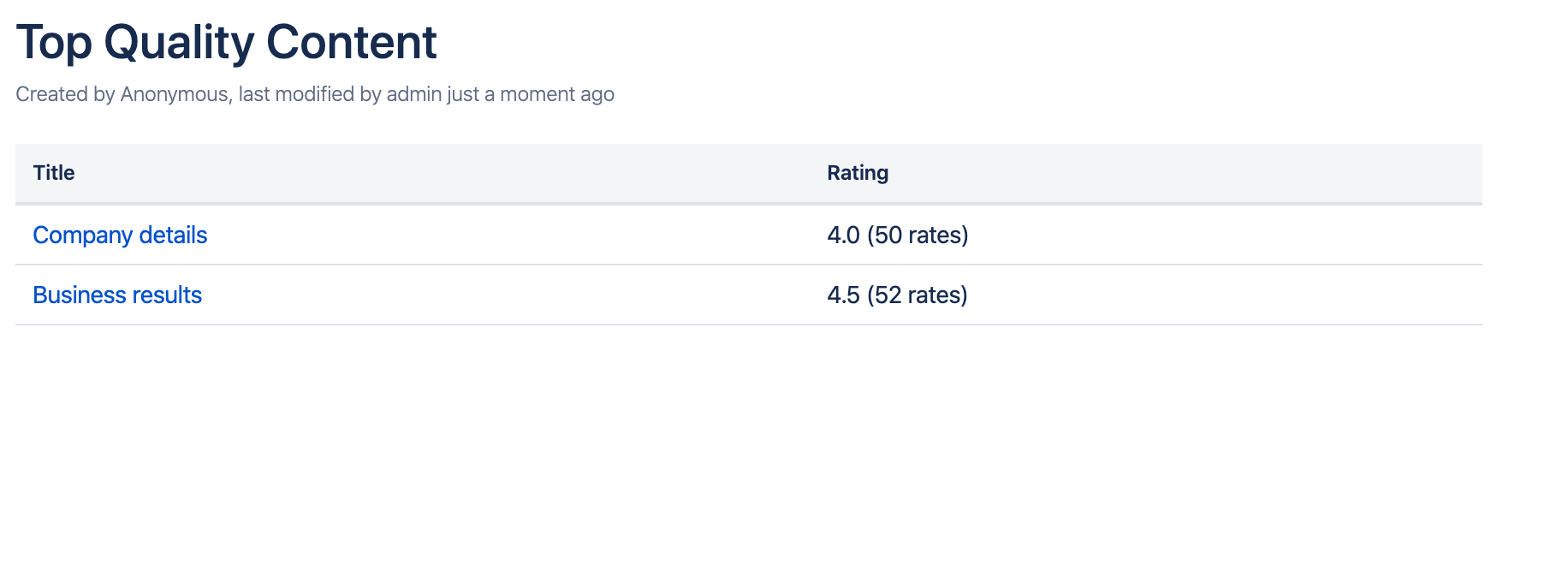Click the word details in first link
Viewport: 1568px width, 584px height.
173,235
